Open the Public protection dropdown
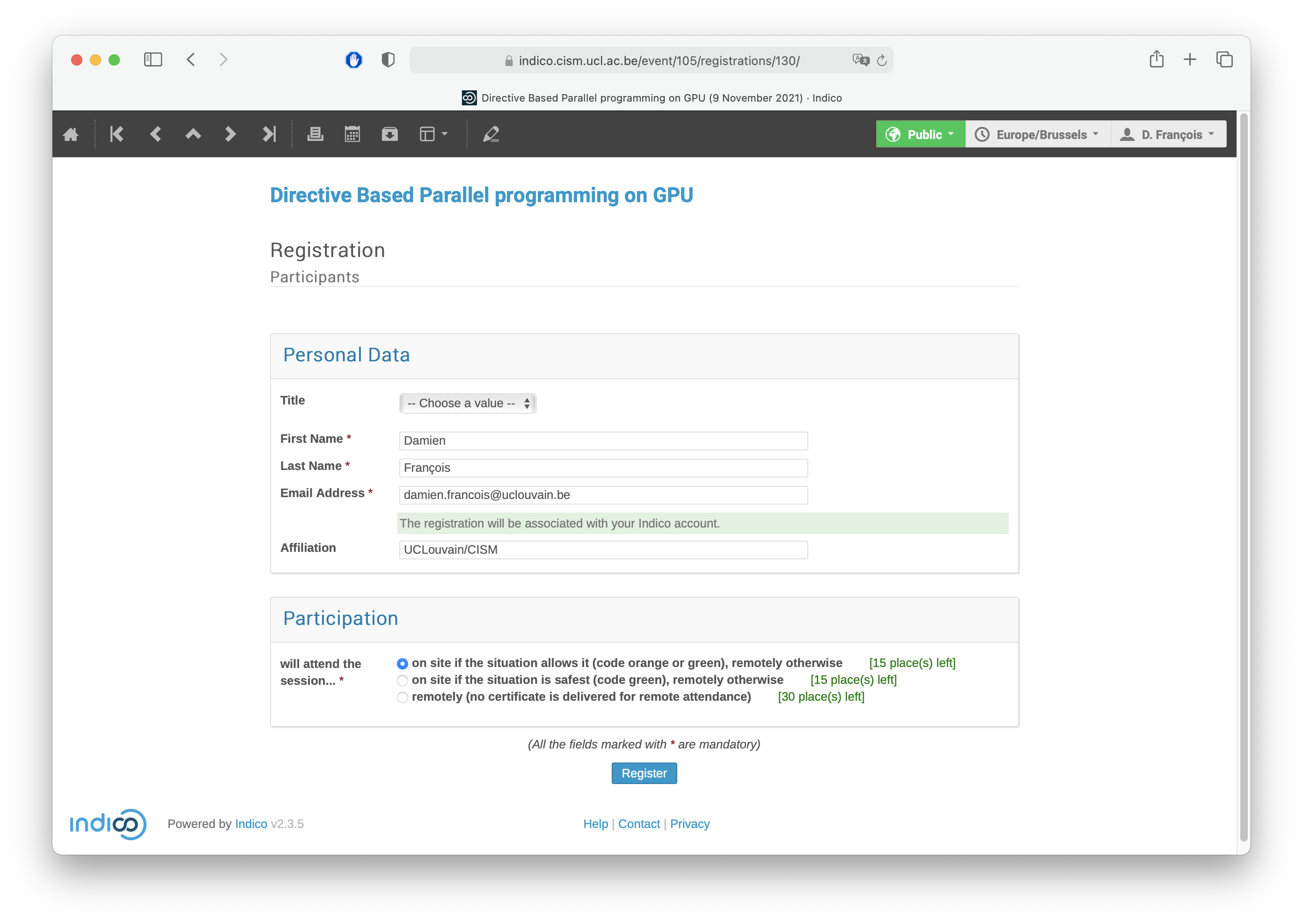This screenshot has width=1303, height=924. click(920, 134)
